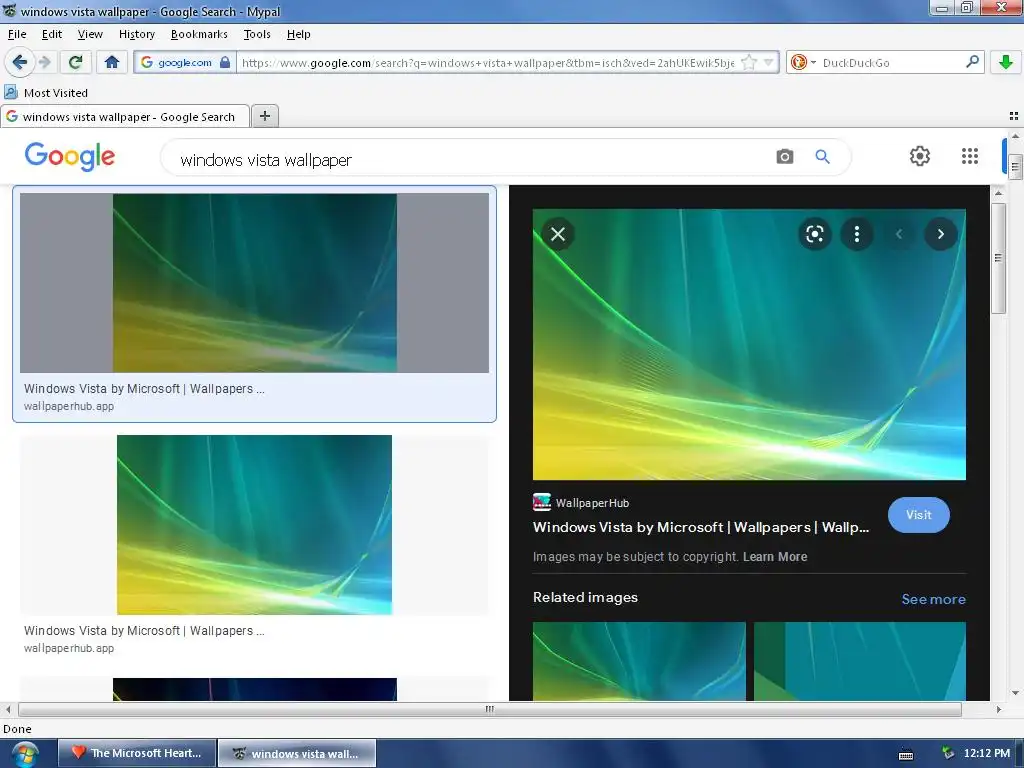Screen dimensions: 1024x768
Task: Show the next image with right chevron
Action: [x=940, y=234]
